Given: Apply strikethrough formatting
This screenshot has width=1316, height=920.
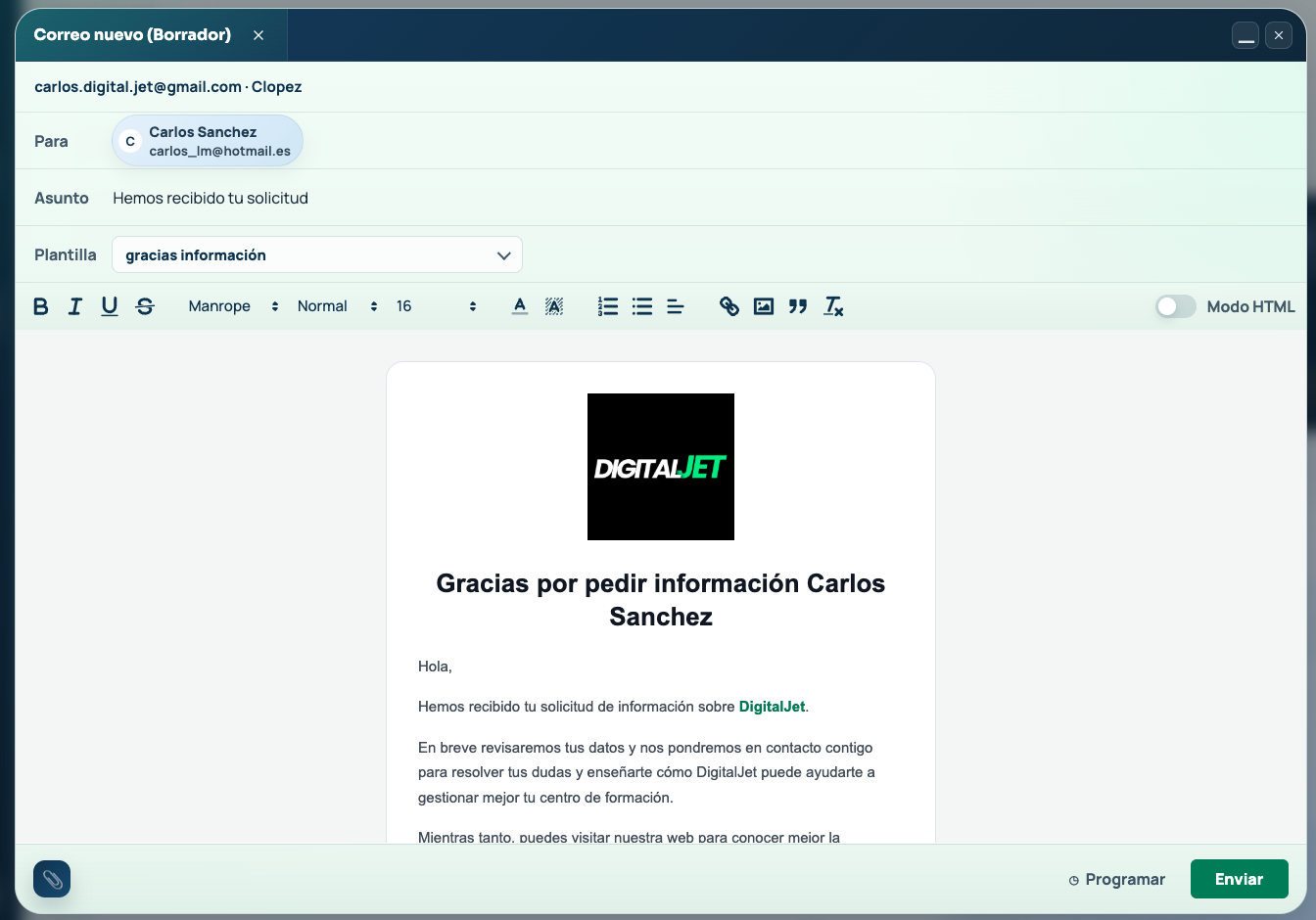Looking at the screenshot, I should tap(145, 306).
